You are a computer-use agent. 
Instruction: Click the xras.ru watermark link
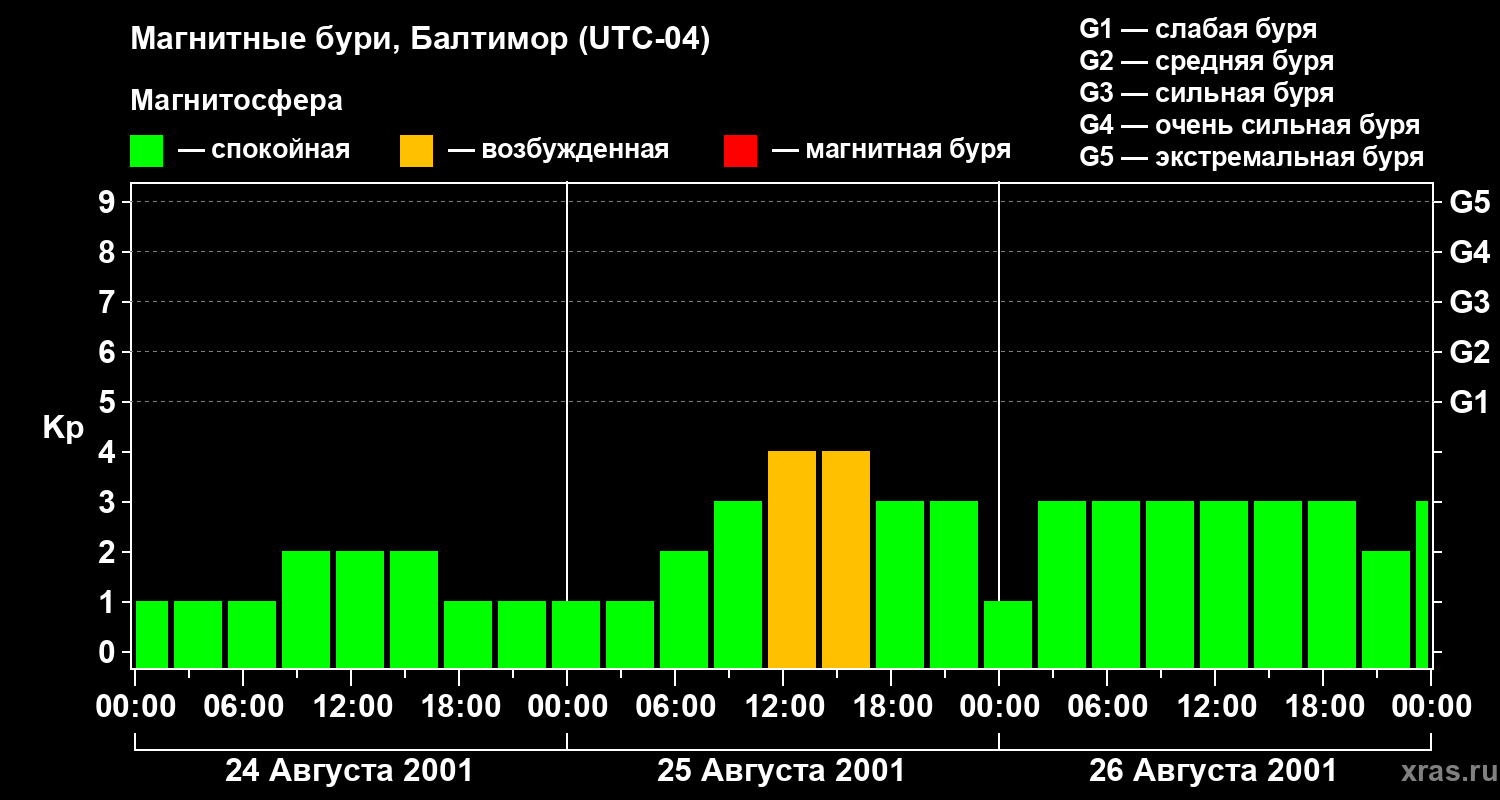(x=1444, y=771)
